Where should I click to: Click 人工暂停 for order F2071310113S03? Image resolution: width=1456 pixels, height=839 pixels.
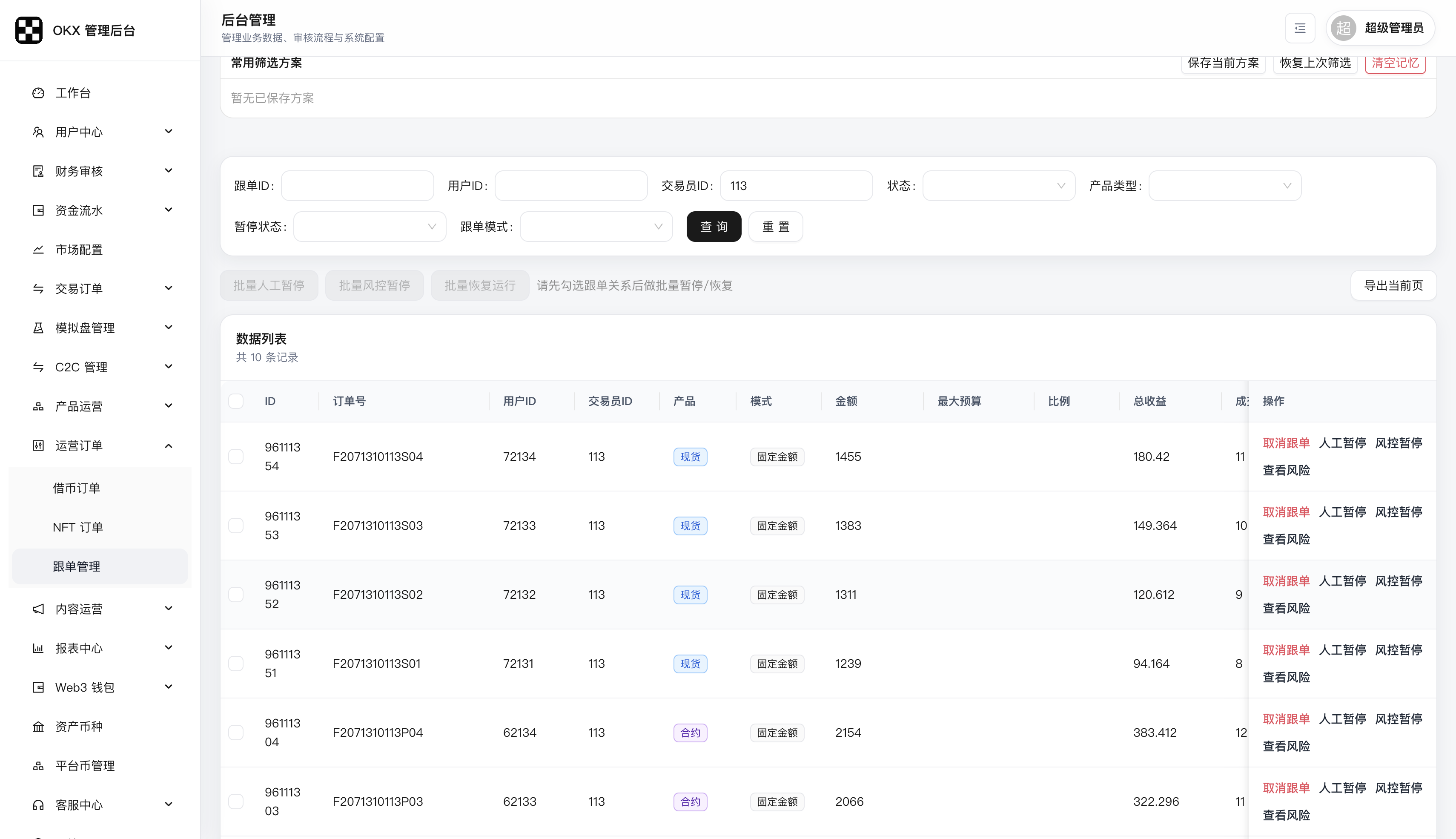pyautogui.click(x=1342, y=511)
